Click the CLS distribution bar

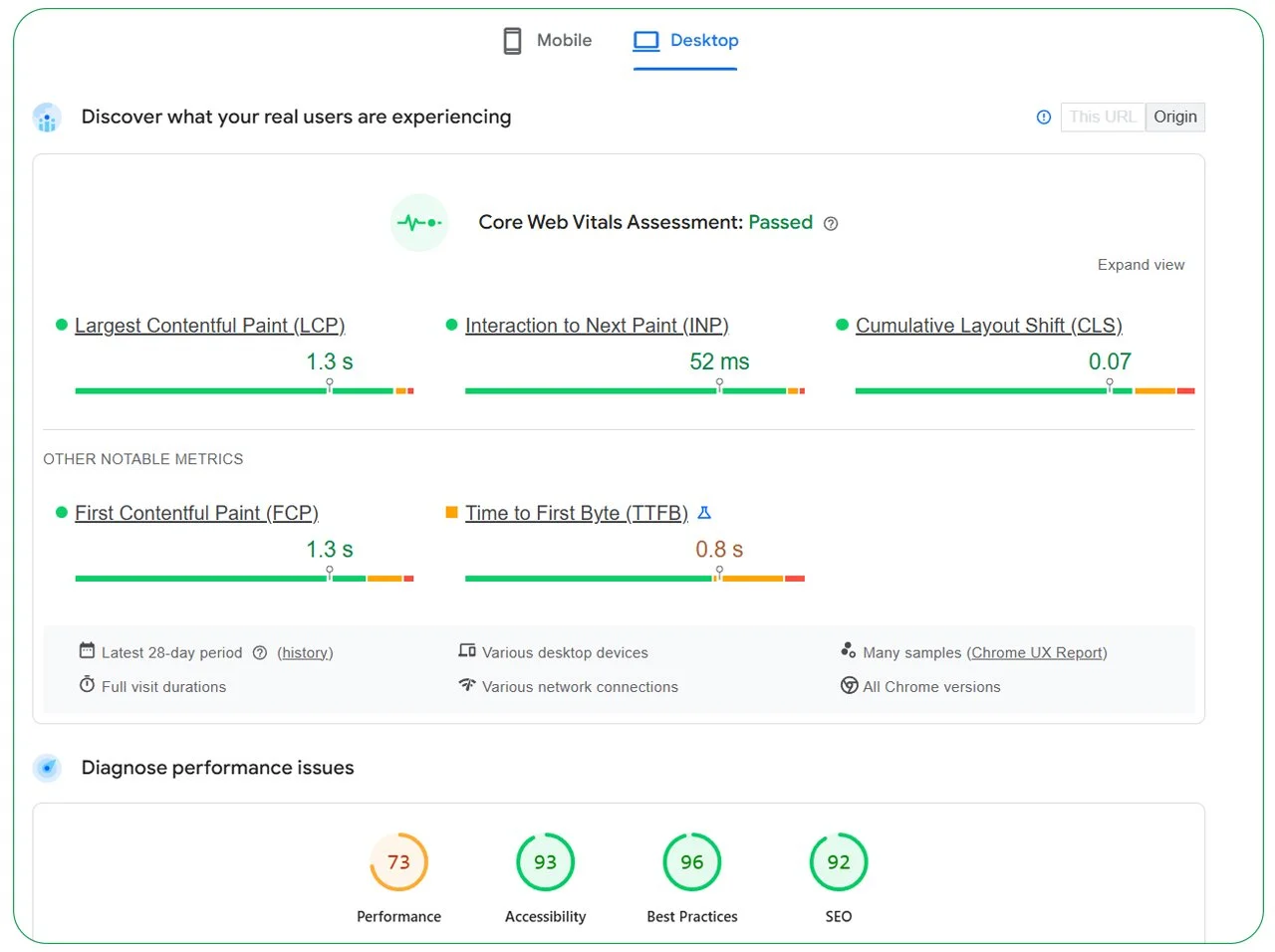[1025, 391]
